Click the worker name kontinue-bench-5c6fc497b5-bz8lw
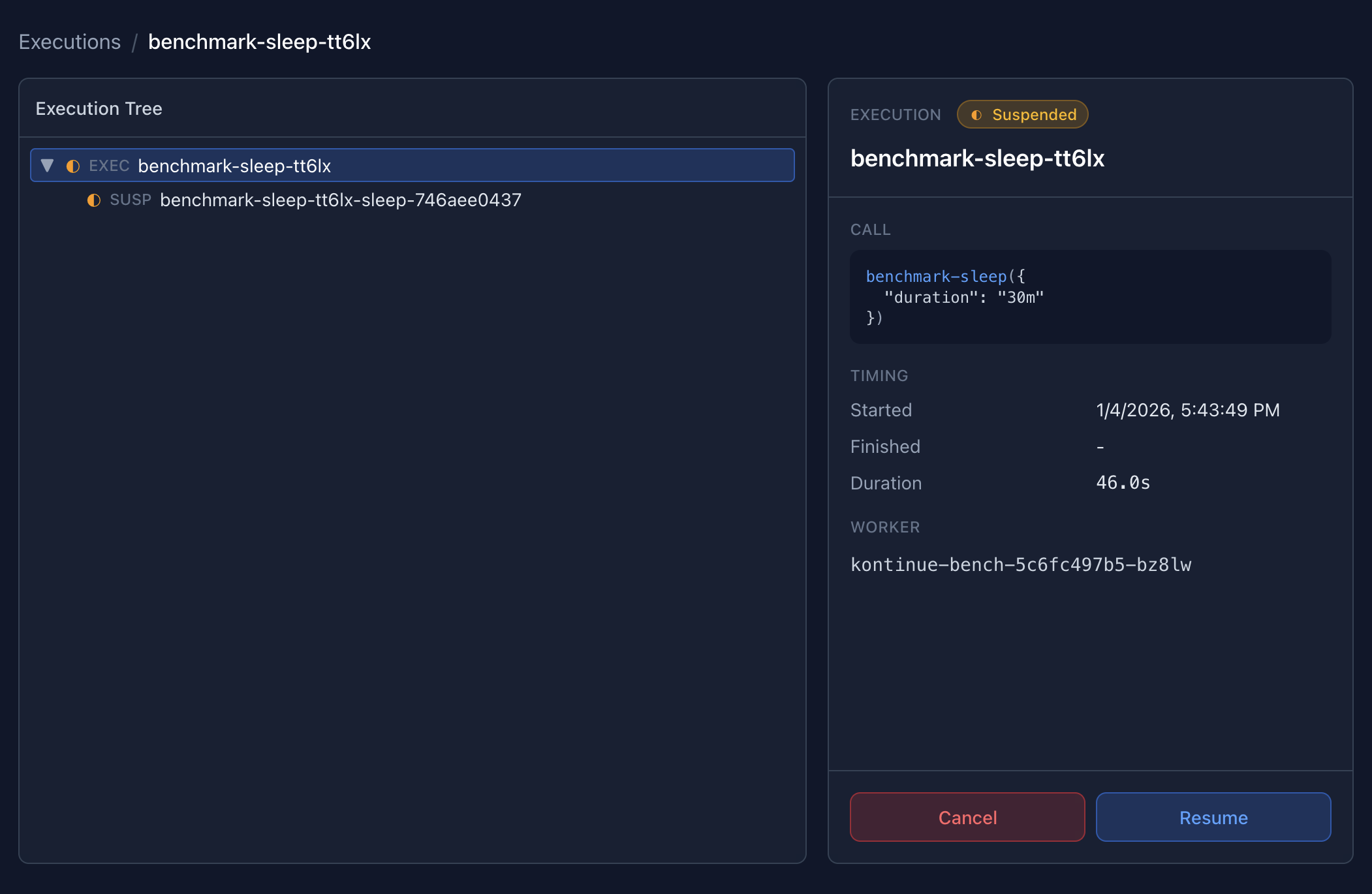 (1021, 564)
